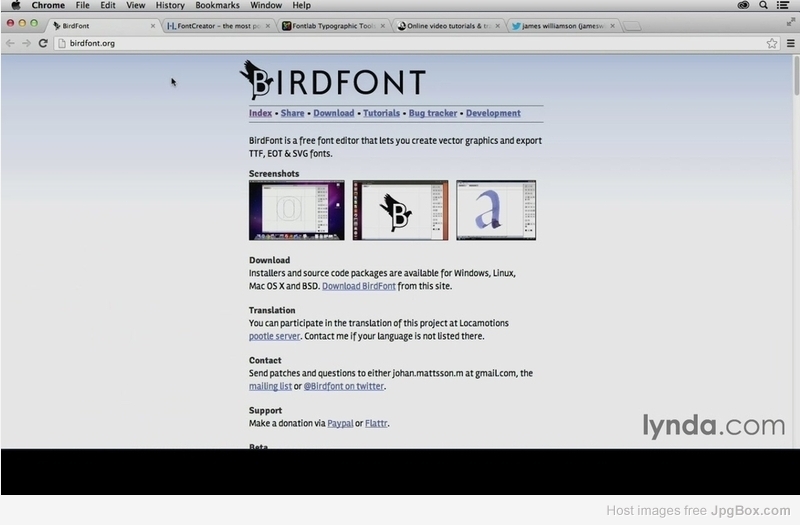Bookmark the page with star icon
The image size is (800, 525).
tap(772, 43)
